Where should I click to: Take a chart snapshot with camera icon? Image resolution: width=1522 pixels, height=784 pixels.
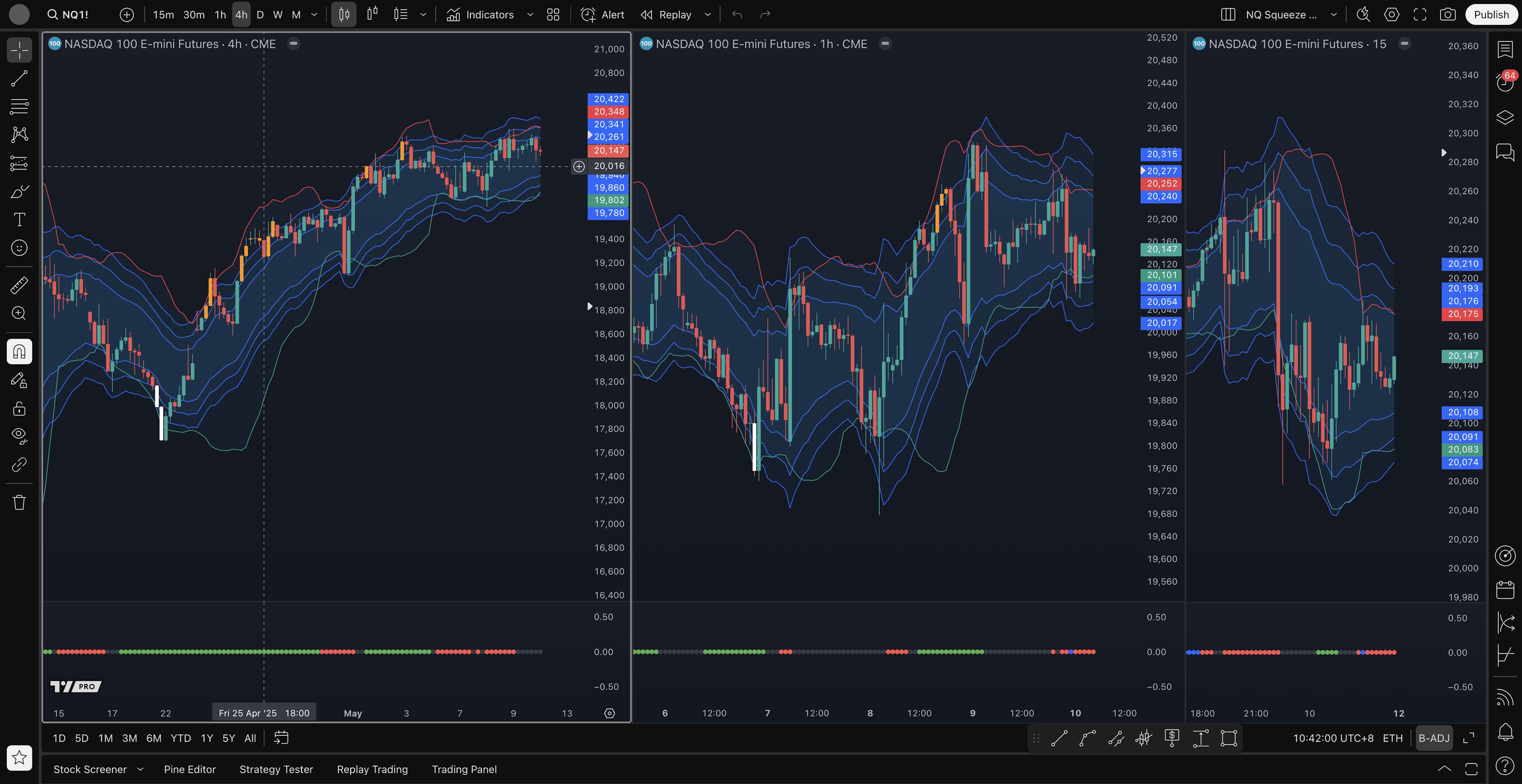1447,15
